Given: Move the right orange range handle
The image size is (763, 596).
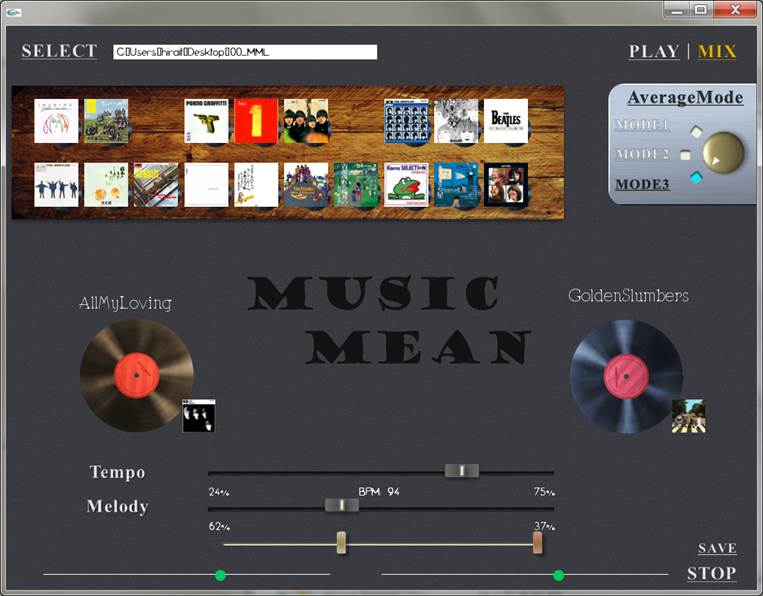Looking at the screenshot, I should coord(537,542).
